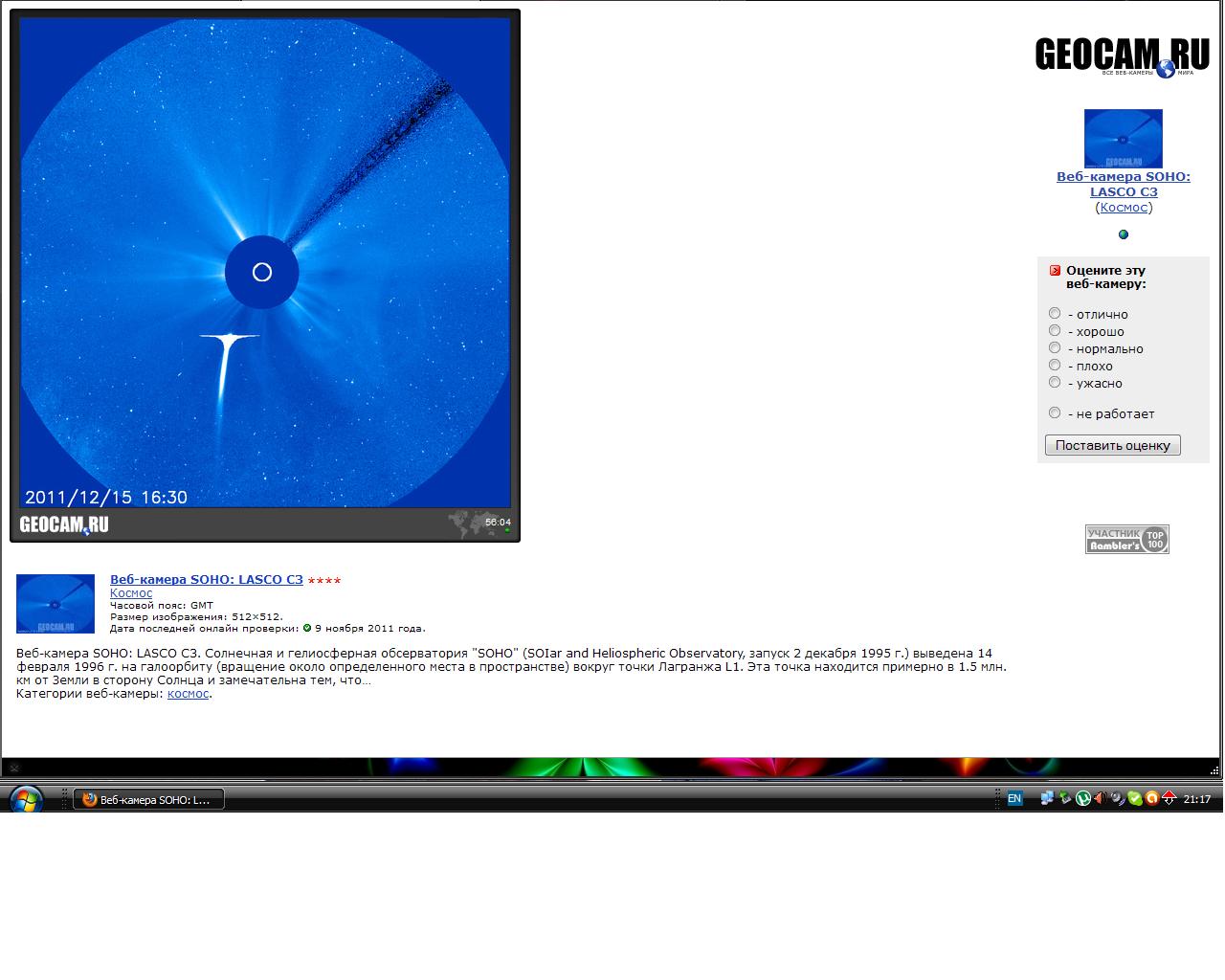Screen dimensions: 1225x980
Task: Click the small webcam thumbnail beside the description
Action: (56, 604)
